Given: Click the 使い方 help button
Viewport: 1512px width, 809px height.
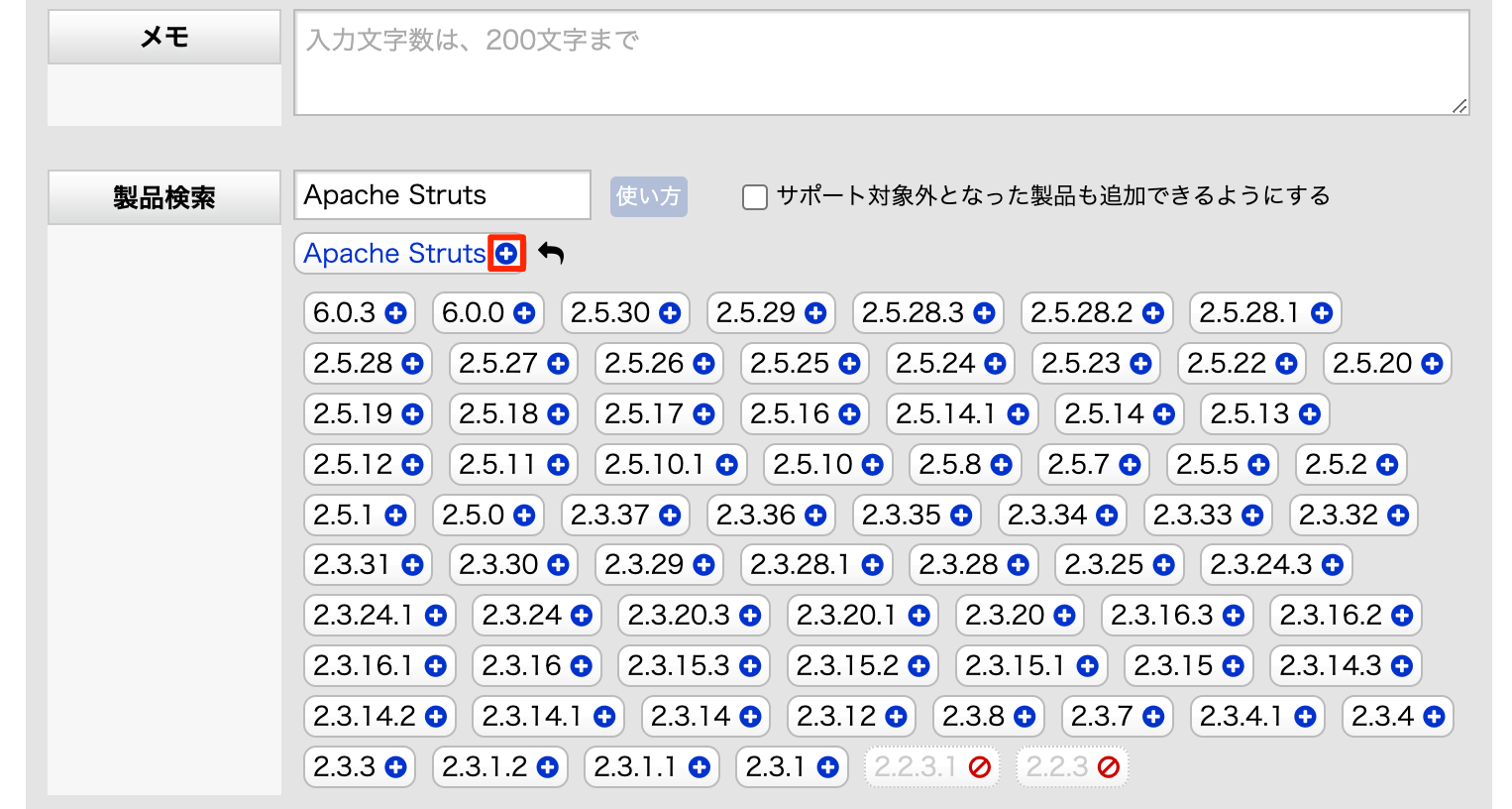Looking at the screenshot, I should [648, 196].
